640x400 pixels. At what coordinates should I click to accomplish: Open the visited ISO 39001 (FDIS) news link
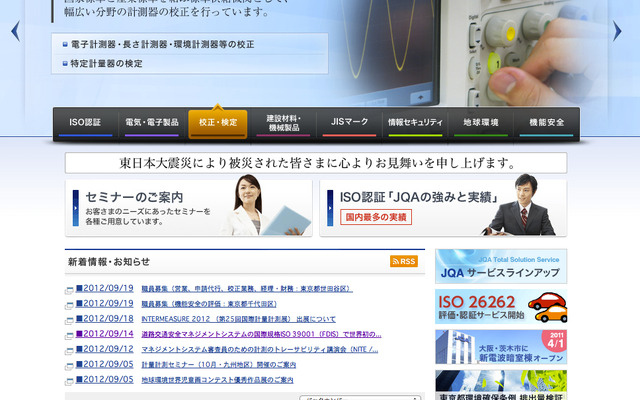pos(261,334)
